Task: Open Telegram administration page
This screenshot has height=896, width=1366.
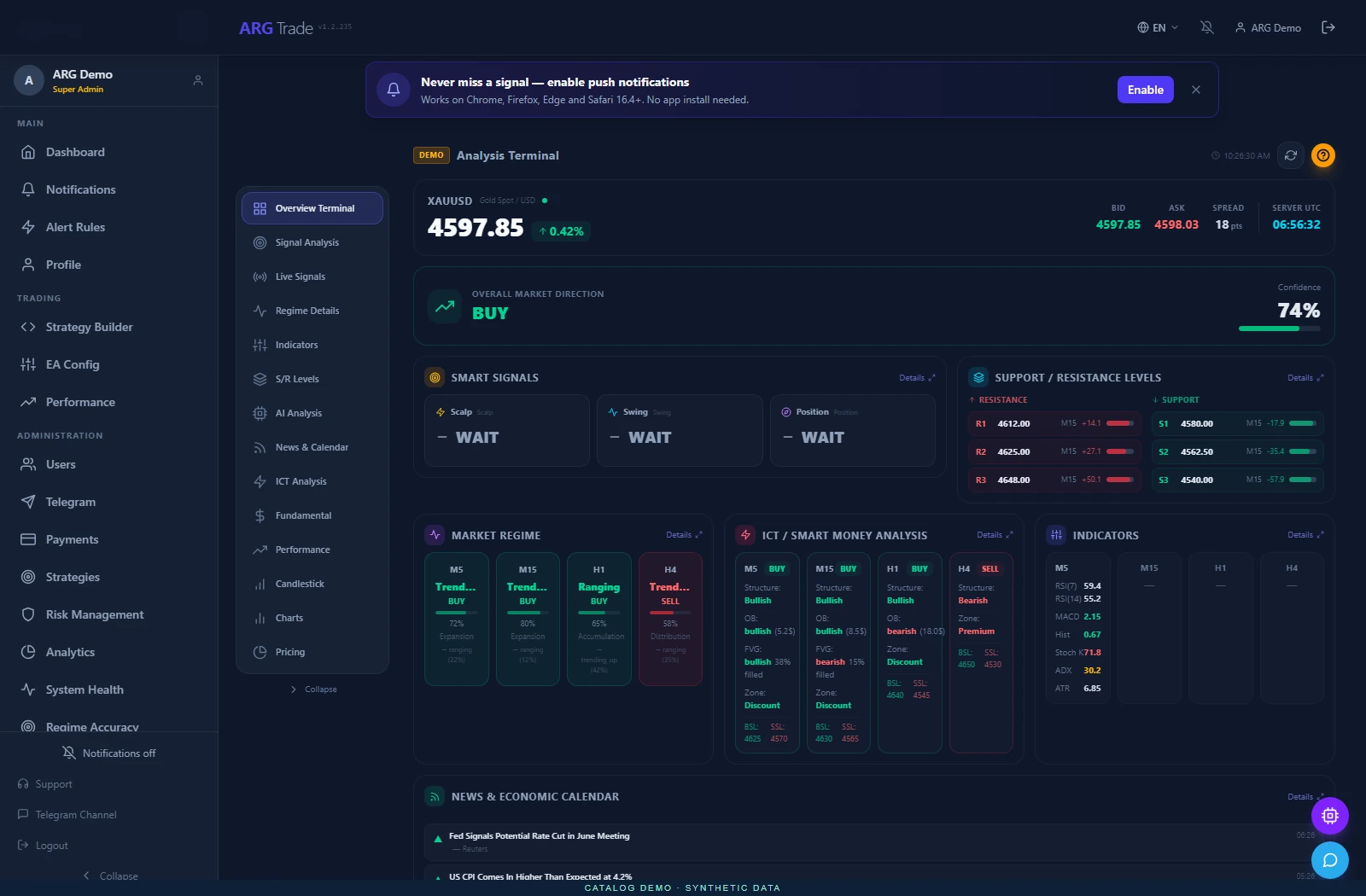Action: 108,502
